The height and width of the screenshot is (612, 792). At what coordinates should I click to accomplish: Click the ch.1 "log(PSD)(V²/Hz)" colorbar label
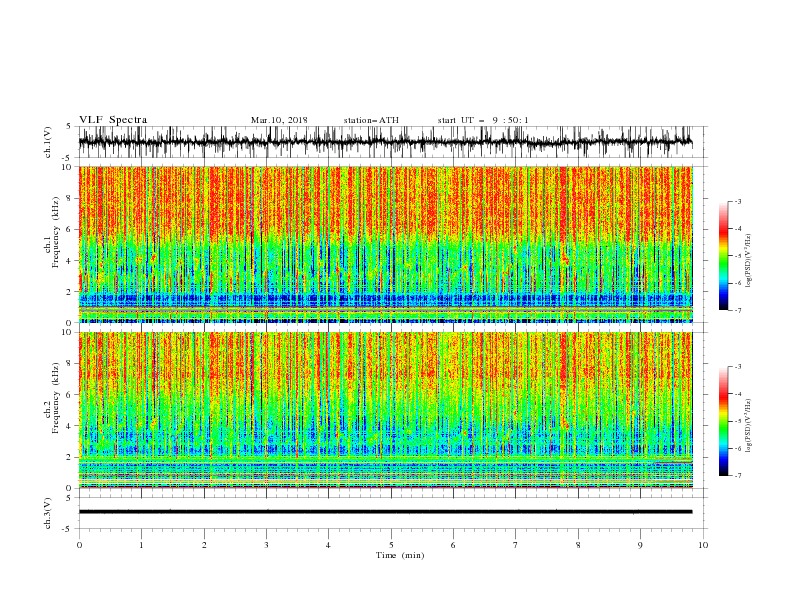(x=749, y=261)
